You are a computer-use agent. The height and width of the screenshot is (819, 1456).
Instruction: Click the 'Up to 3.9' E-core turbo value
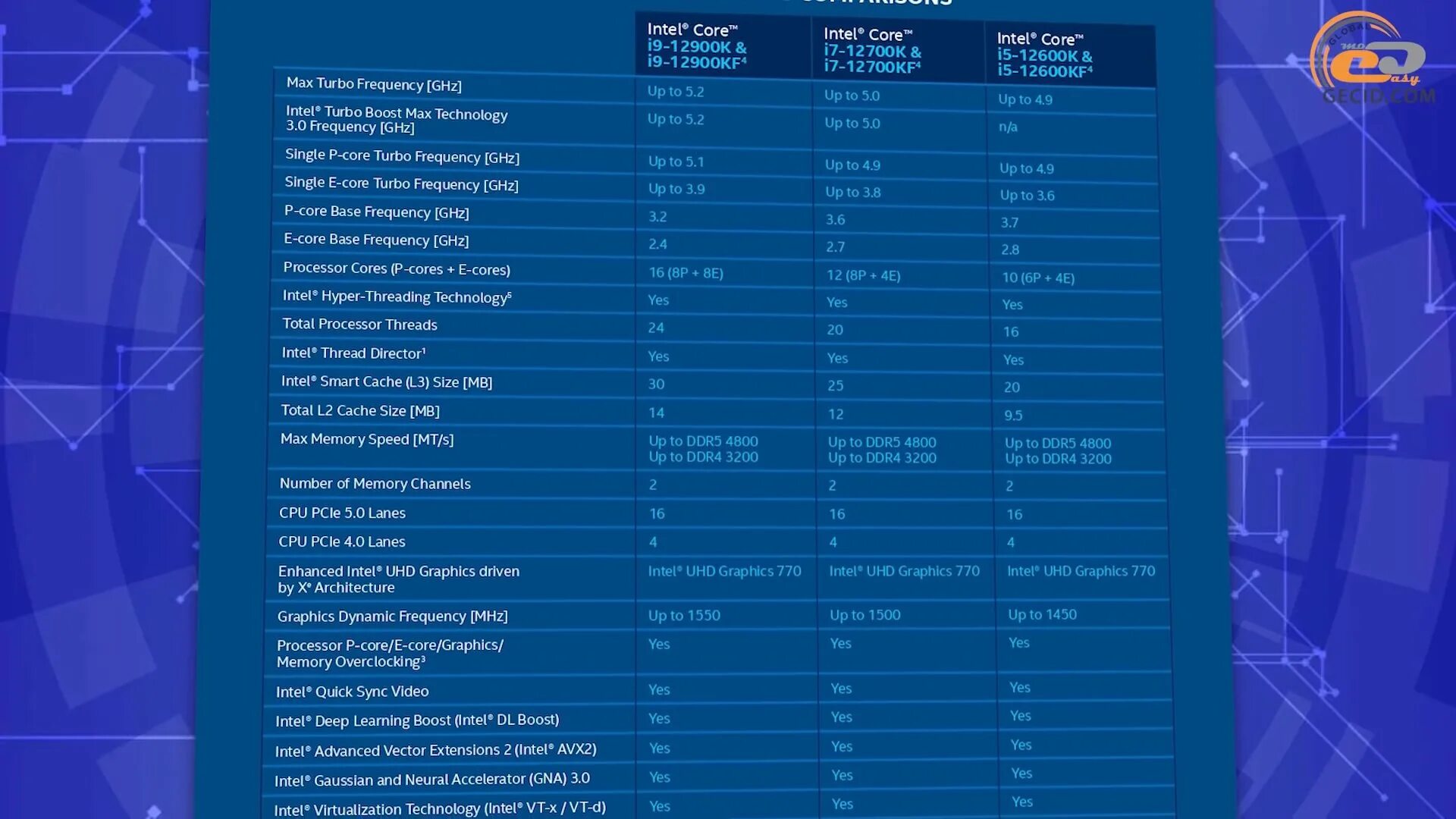pos(676,189)
